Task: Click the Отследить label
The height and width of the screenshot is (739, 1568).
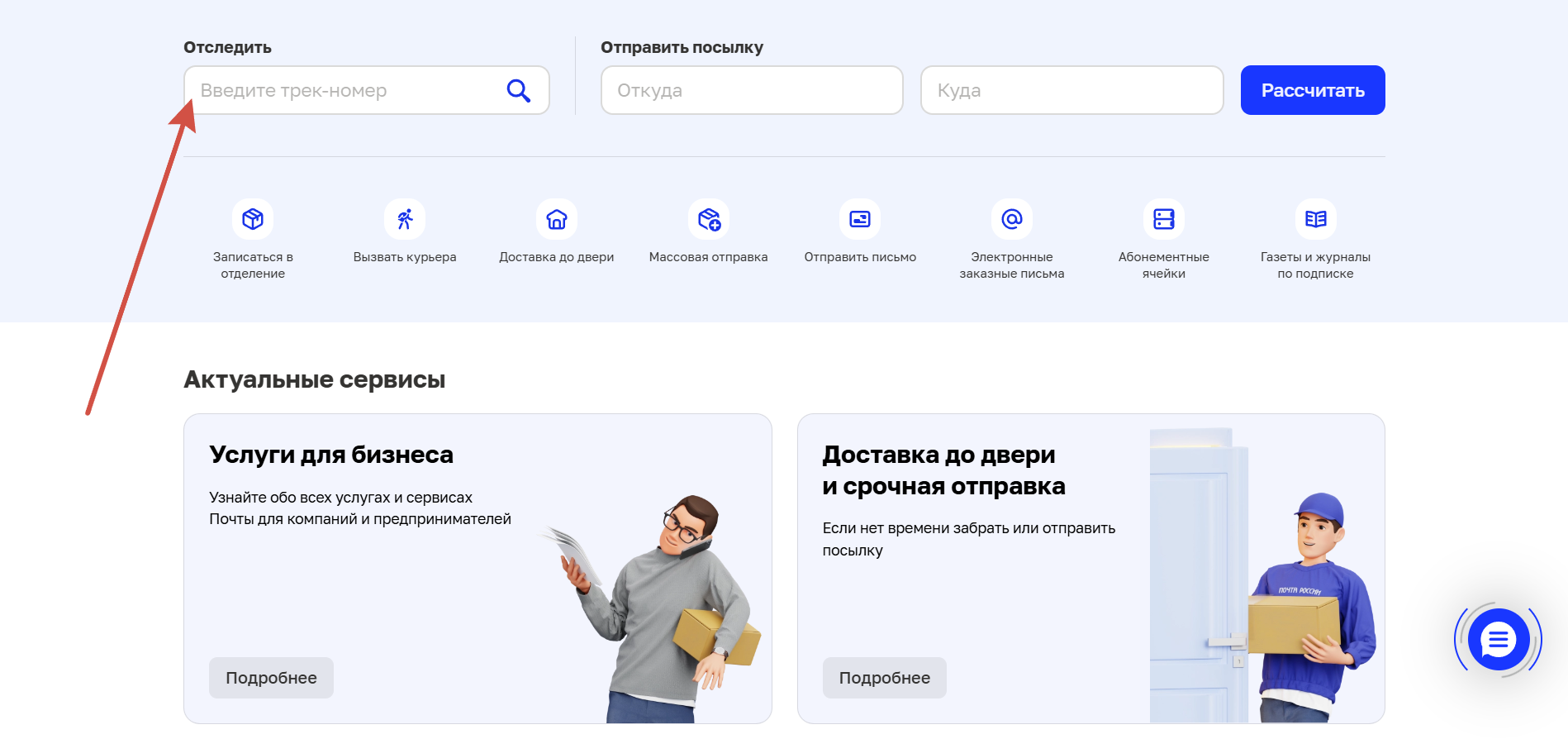Action: coord(227,47)
